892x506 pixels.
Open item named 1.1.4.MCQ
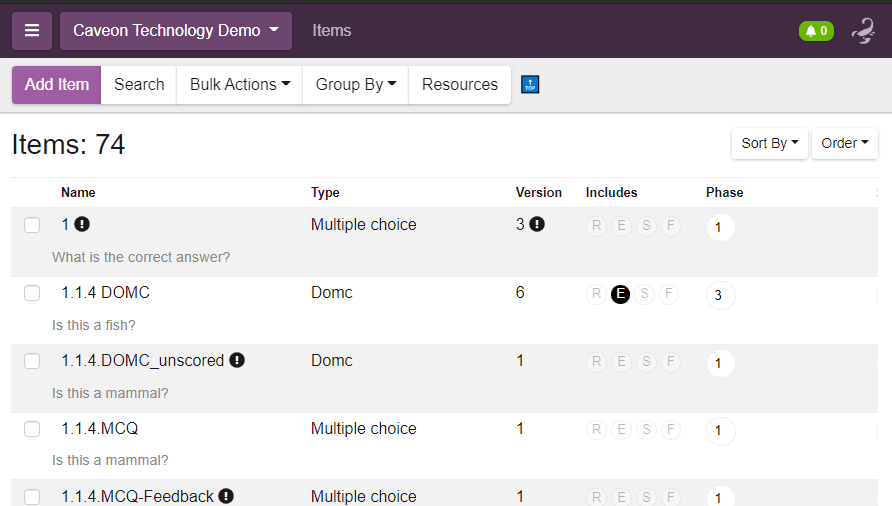click(100, 429)
